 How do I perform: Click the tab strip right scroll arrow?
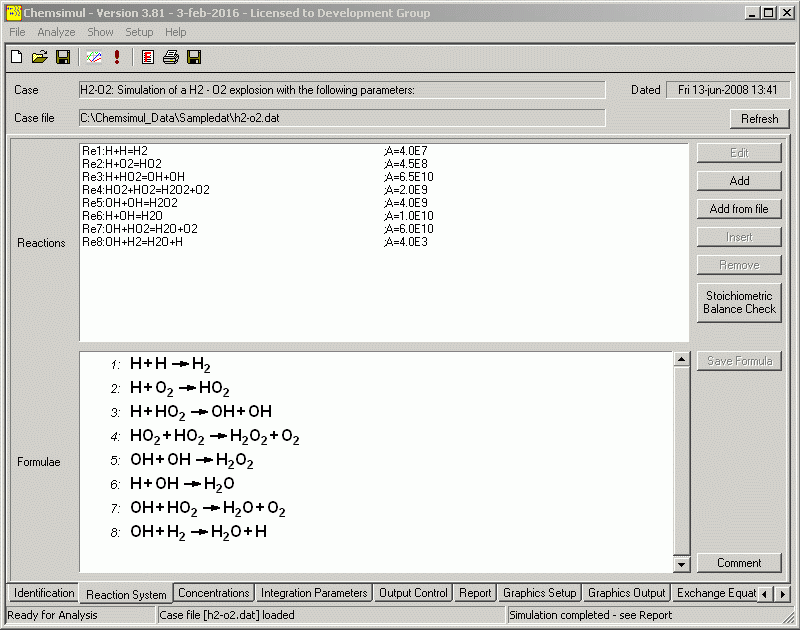[x=783, y=594]
